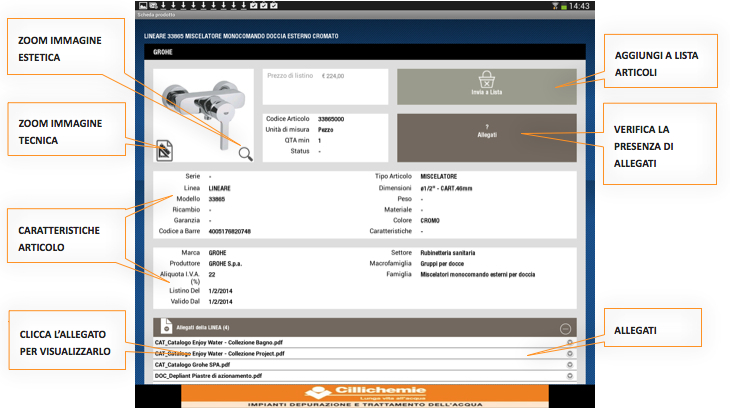Click circle icon on Depliant Piastre row

pyautogui.click(x=569, y=376)
